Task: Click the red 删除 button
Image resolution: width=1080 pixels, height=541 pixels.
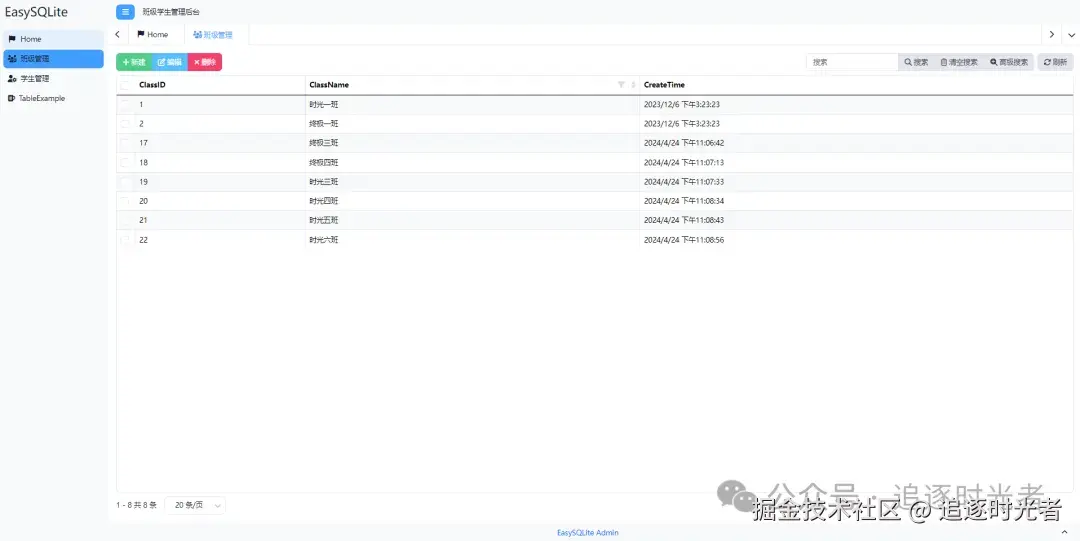Action: (x=205, y=62)
